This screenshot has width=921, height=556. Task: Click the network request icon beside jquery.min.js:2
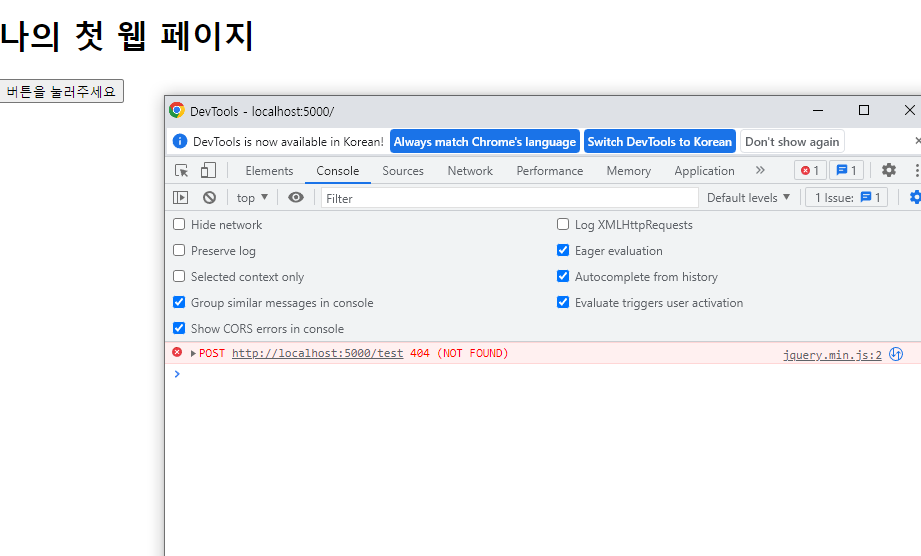click(896, 354)
